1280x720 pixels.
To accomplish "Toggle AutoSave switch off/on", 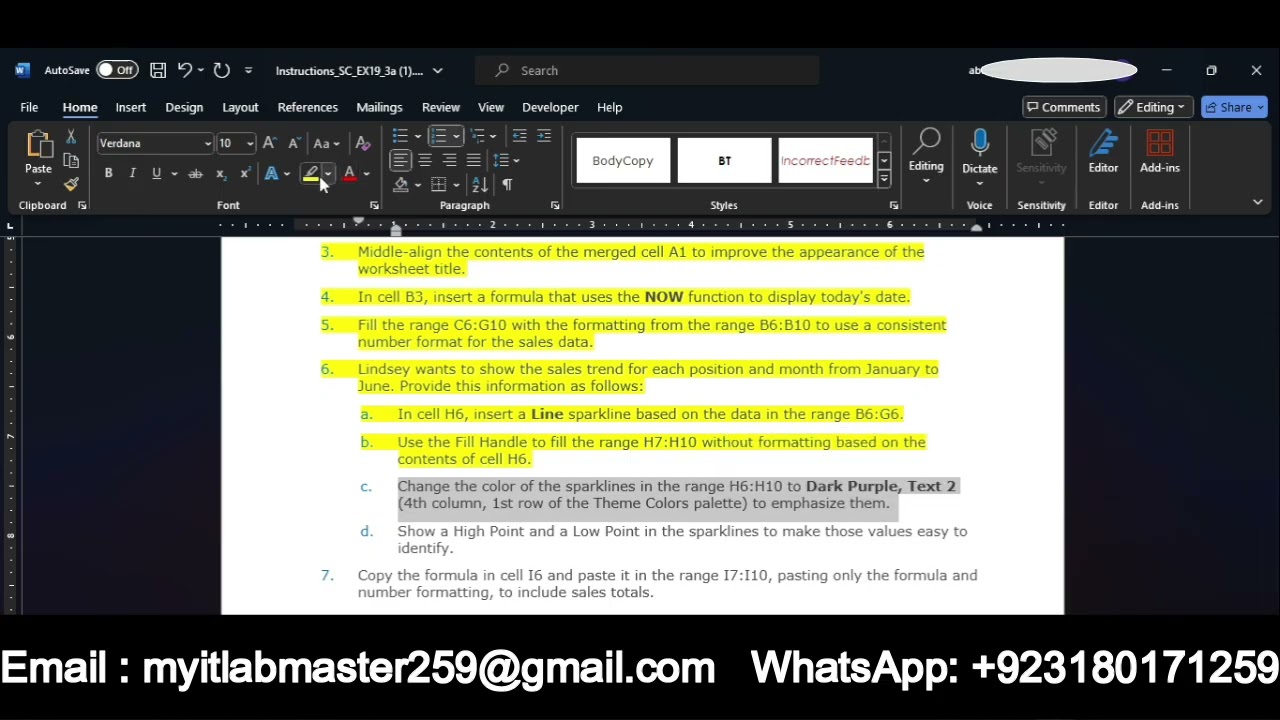I will (x=118, y=70).
